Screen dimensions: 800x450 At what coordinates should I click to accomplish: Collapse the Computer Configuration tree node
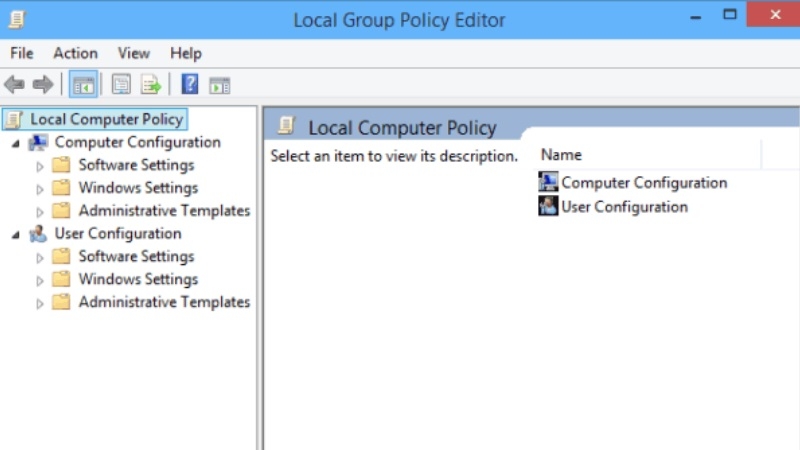point(16,143)
